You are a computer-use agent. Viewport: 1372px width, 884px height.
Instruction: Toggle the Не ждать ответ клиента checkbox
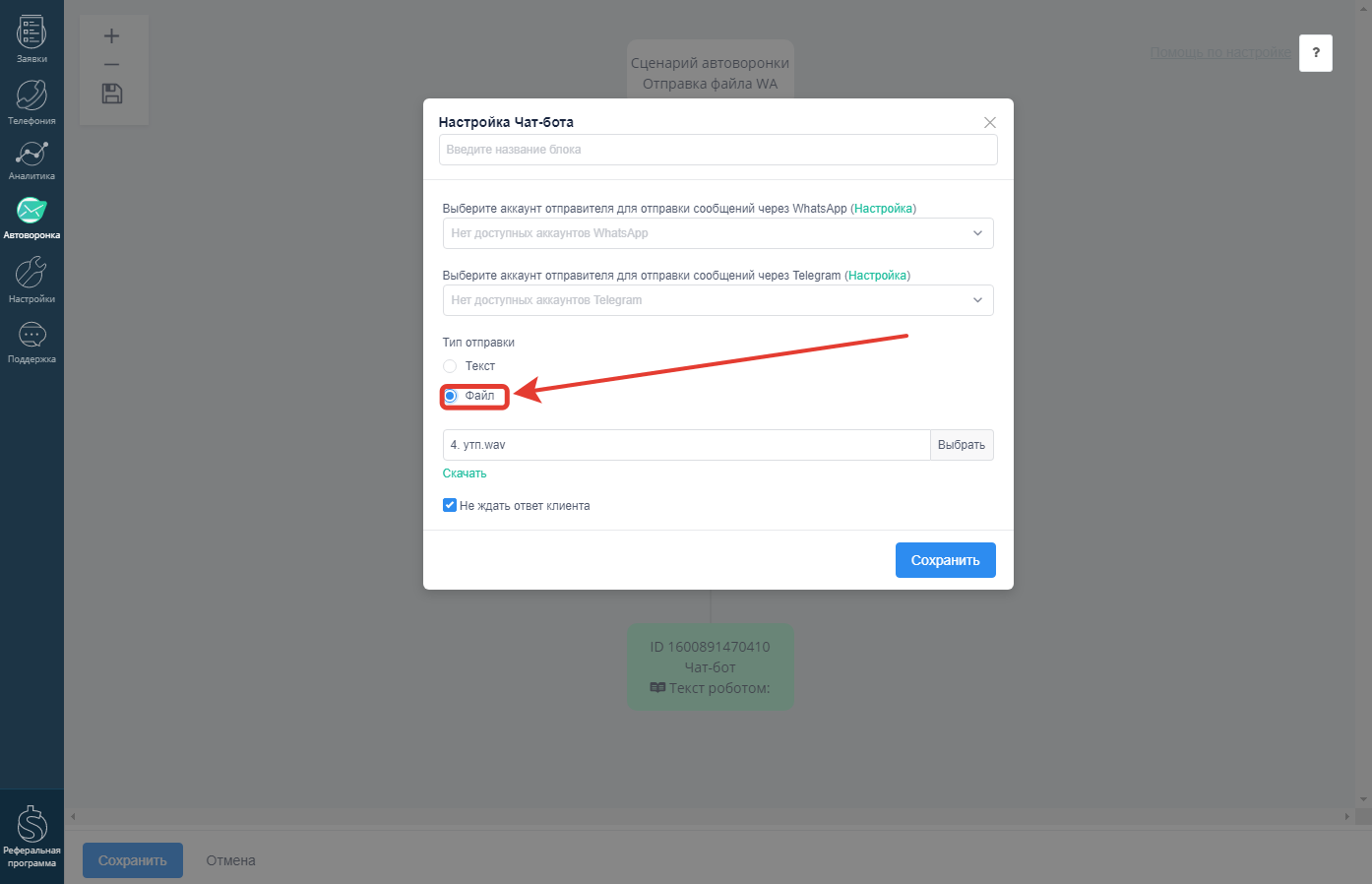450,505
